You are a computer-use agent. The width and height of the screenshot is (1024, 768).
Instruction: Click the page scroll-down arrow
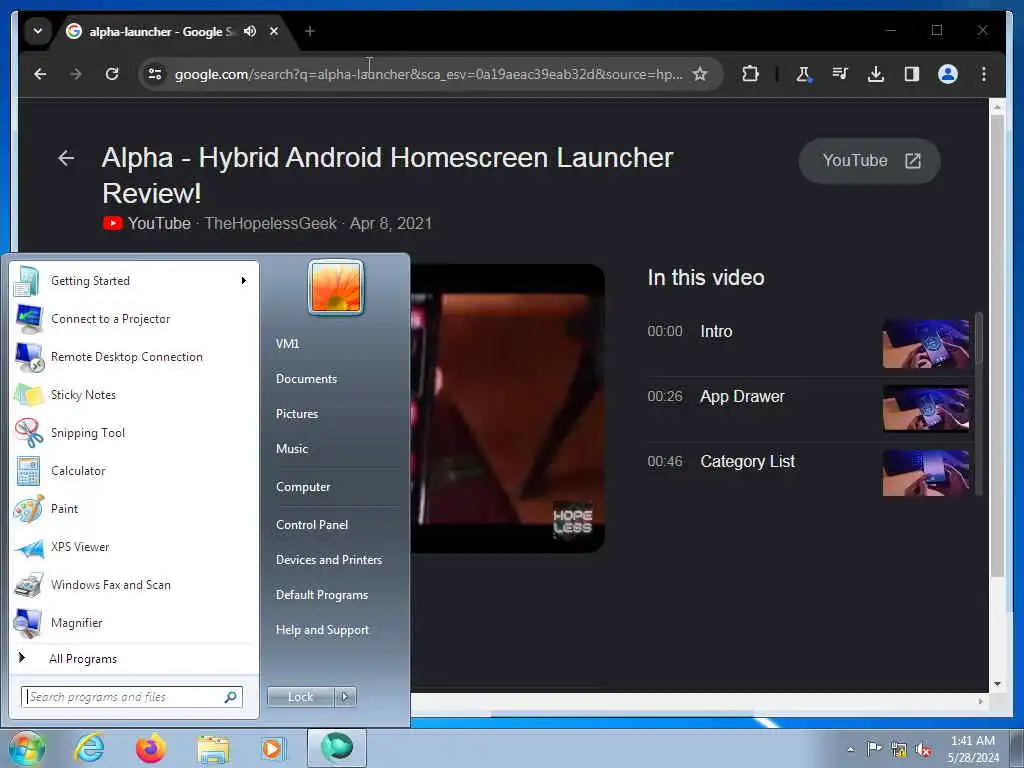click(x=997, y=684)
